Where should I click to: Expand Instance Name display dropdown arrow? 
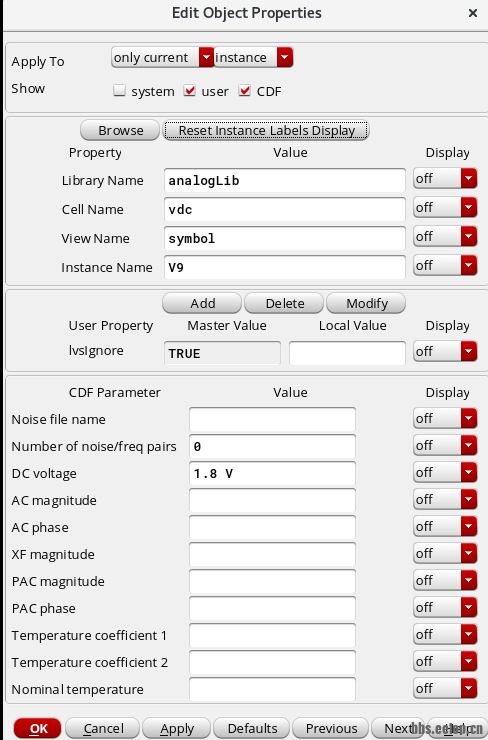click(469, 266)
